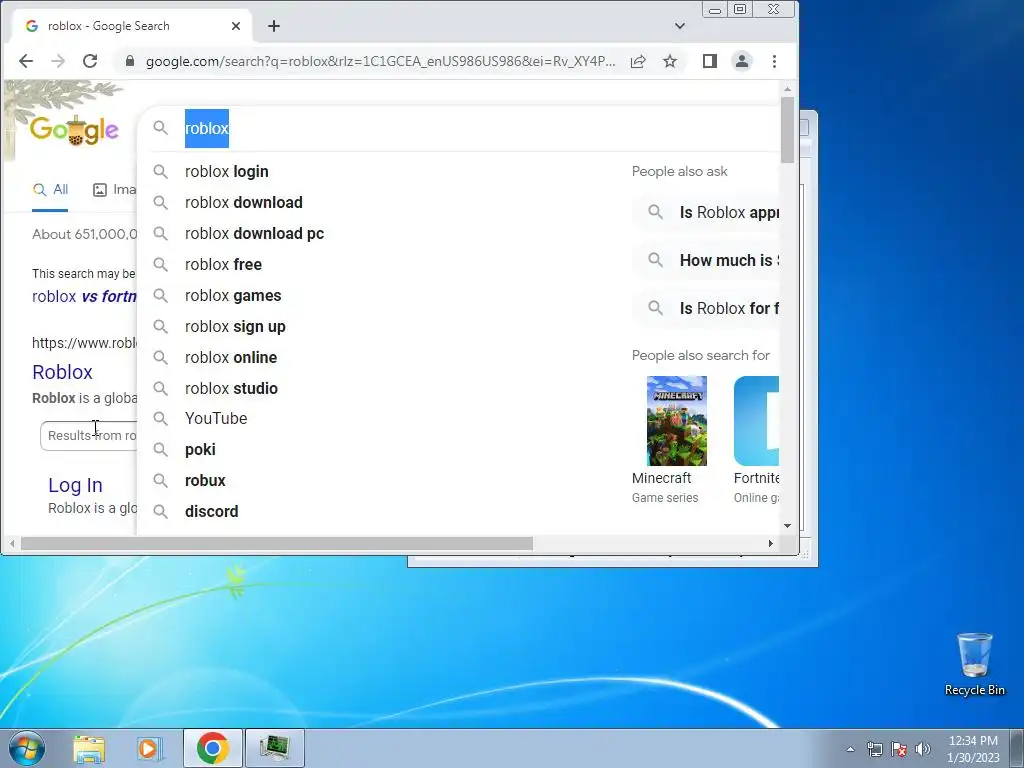Image resolution: width=1024 pixels, height=768 pixels.
Task: Select the Recycle Bin desktop icon
Action: pos(974,664)
